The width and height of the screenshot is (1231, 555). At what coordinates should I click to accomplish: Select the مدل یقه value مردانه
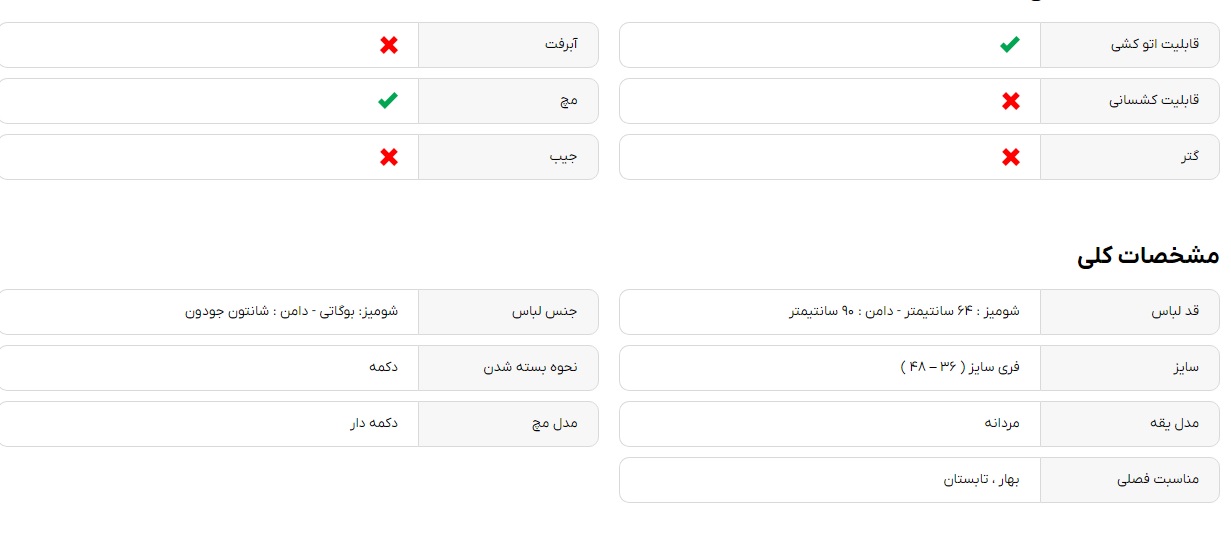click(1001, 424)
